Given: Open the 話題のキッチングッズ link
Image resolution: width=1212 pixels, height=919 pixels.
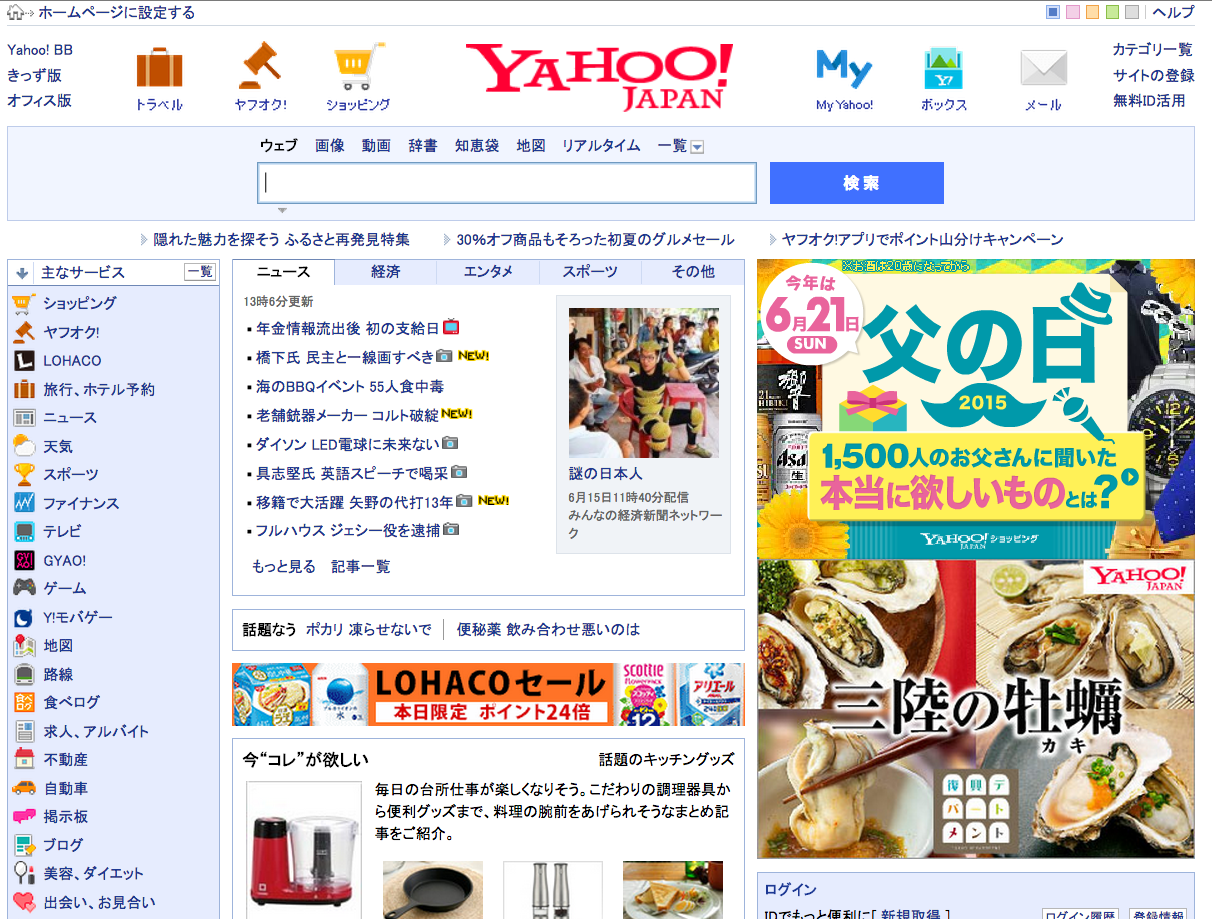Looking at the screenshot, I should pos(666,759).
